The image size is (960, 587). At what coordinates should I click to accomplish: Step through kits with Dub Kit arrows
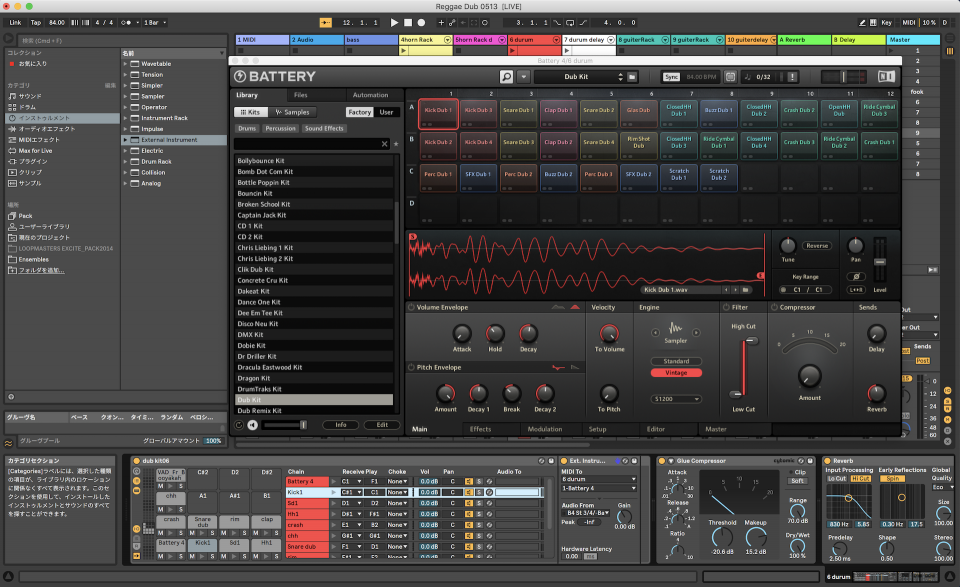click(x=620, y=77)
